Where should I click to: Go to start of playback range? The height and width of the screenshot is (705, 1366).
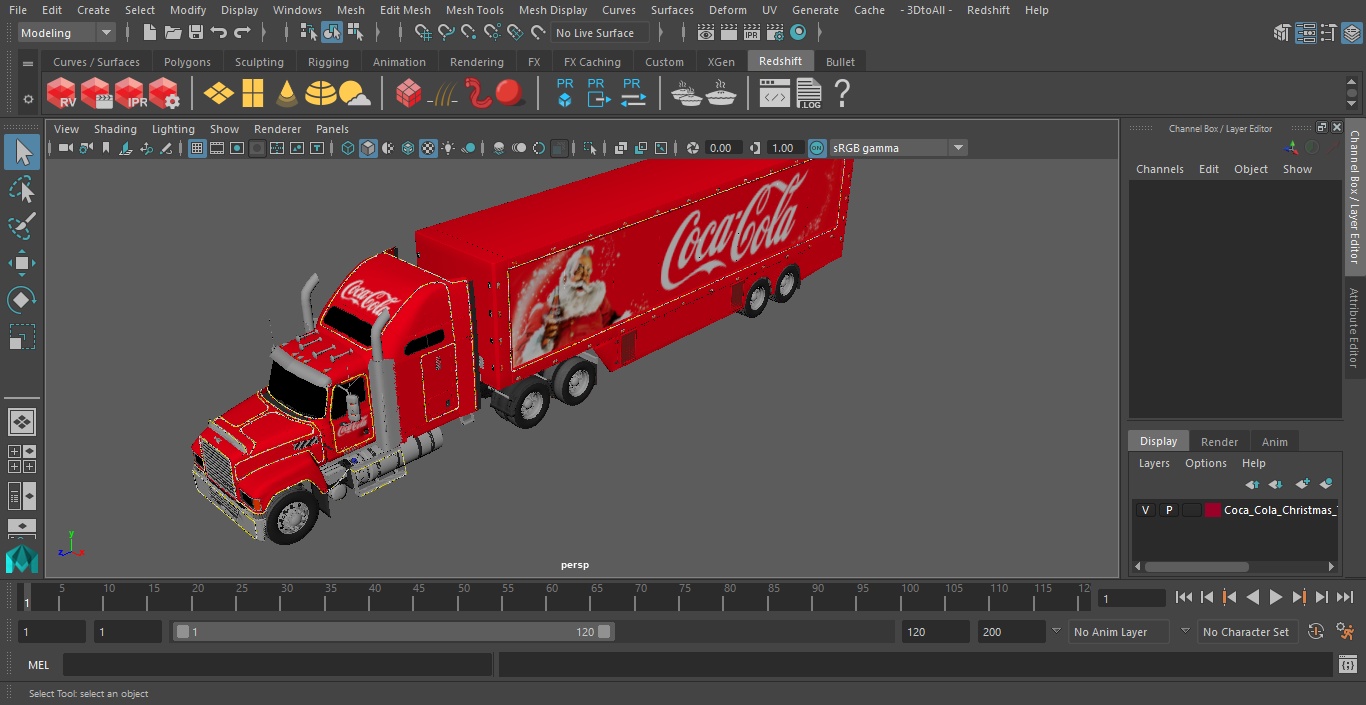click(1184, 597)
